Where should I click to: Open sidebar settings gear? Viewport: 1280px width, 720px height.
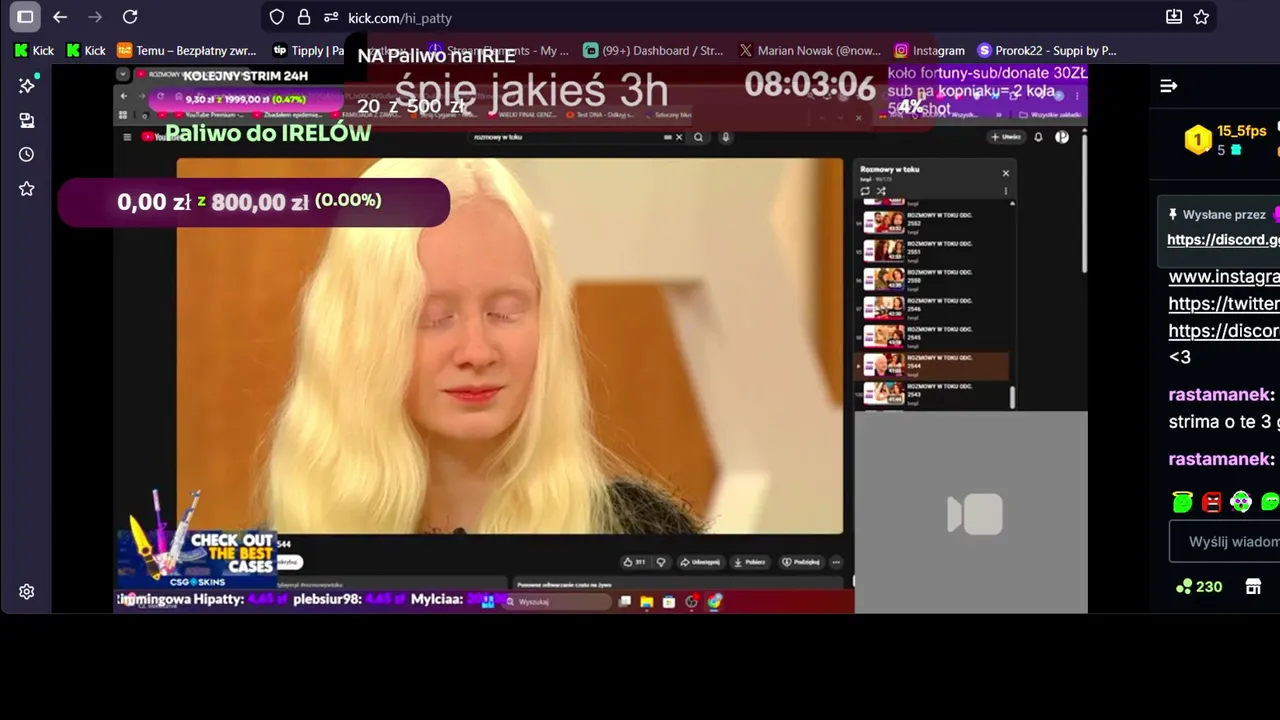coord(27,591)
